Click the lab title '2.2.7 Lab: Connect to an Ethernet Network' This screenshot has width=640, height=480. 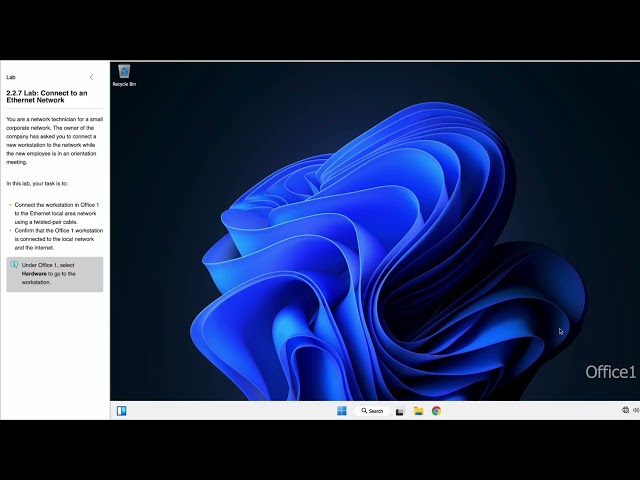(47, 96)
